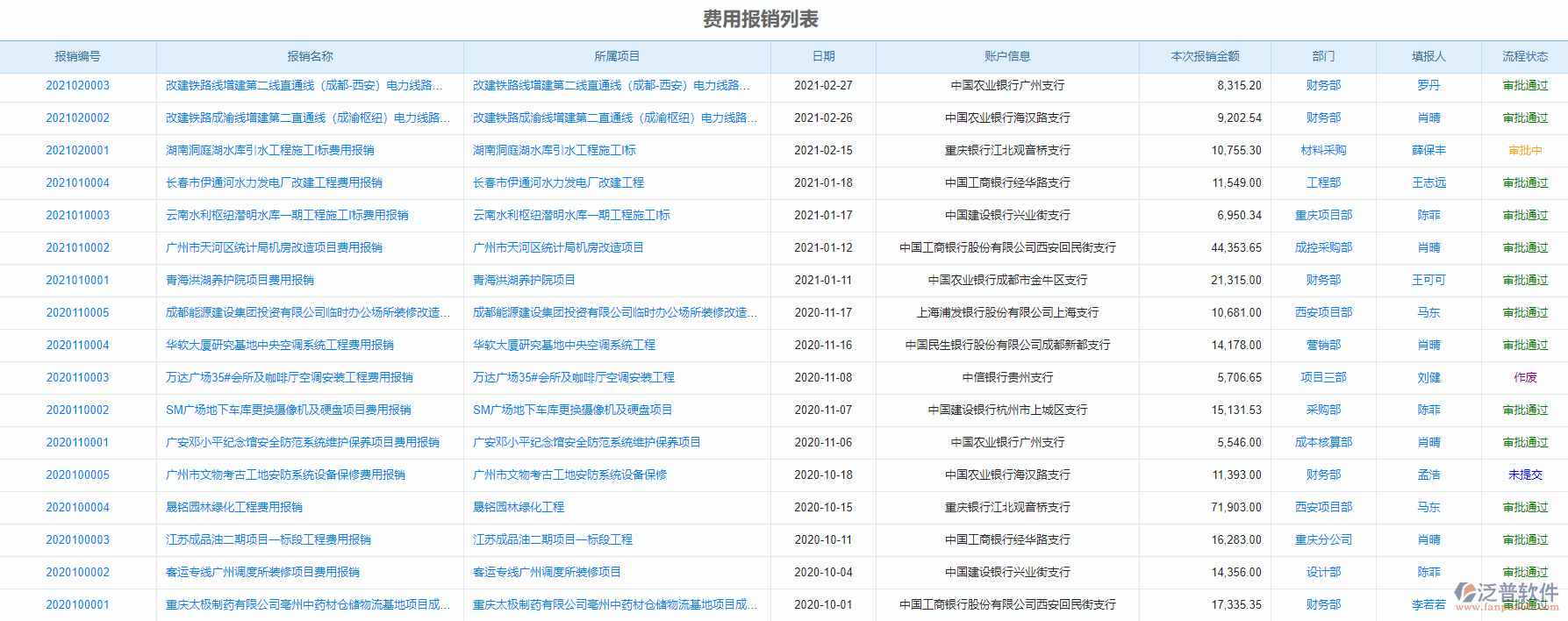
Task: Click the 审批中 status
Action: 1524,150
